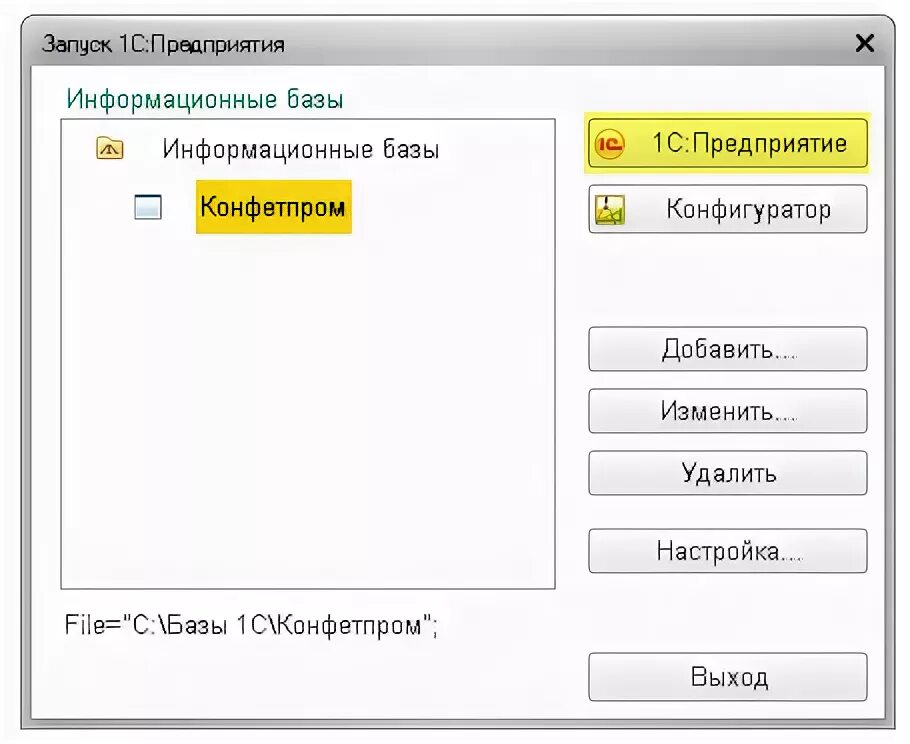Viewport: 910px width, 744px height.
Task: Click the green Информационные базы heading
Action: 205,99
